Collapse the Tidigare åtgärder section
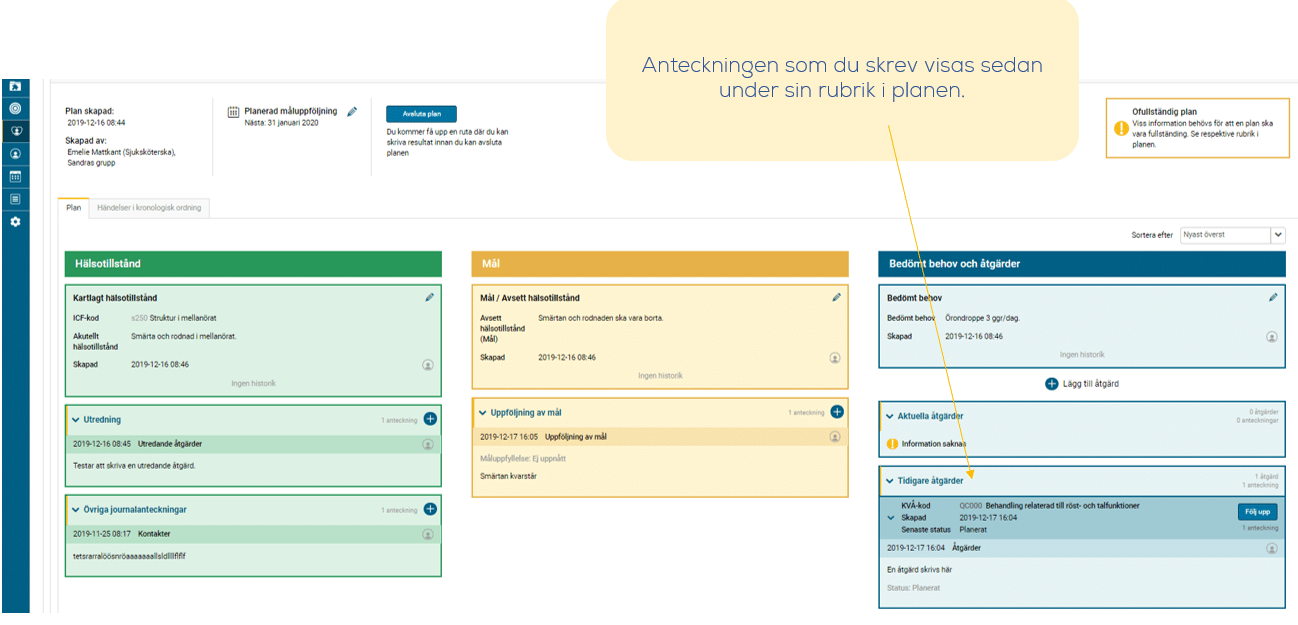1298x625 pixels. coord(890,481)
